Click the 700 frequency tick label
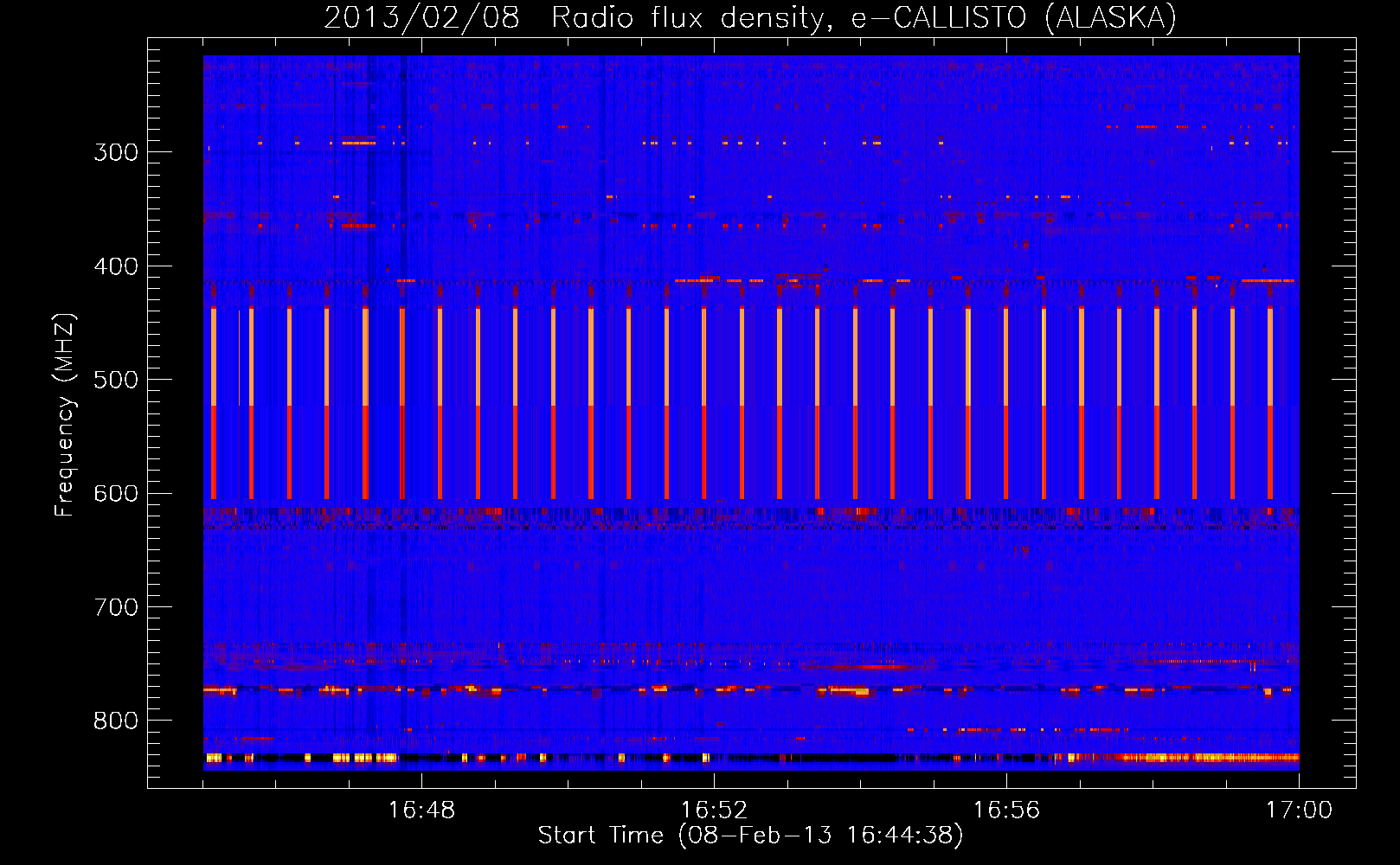 (116, 607)
